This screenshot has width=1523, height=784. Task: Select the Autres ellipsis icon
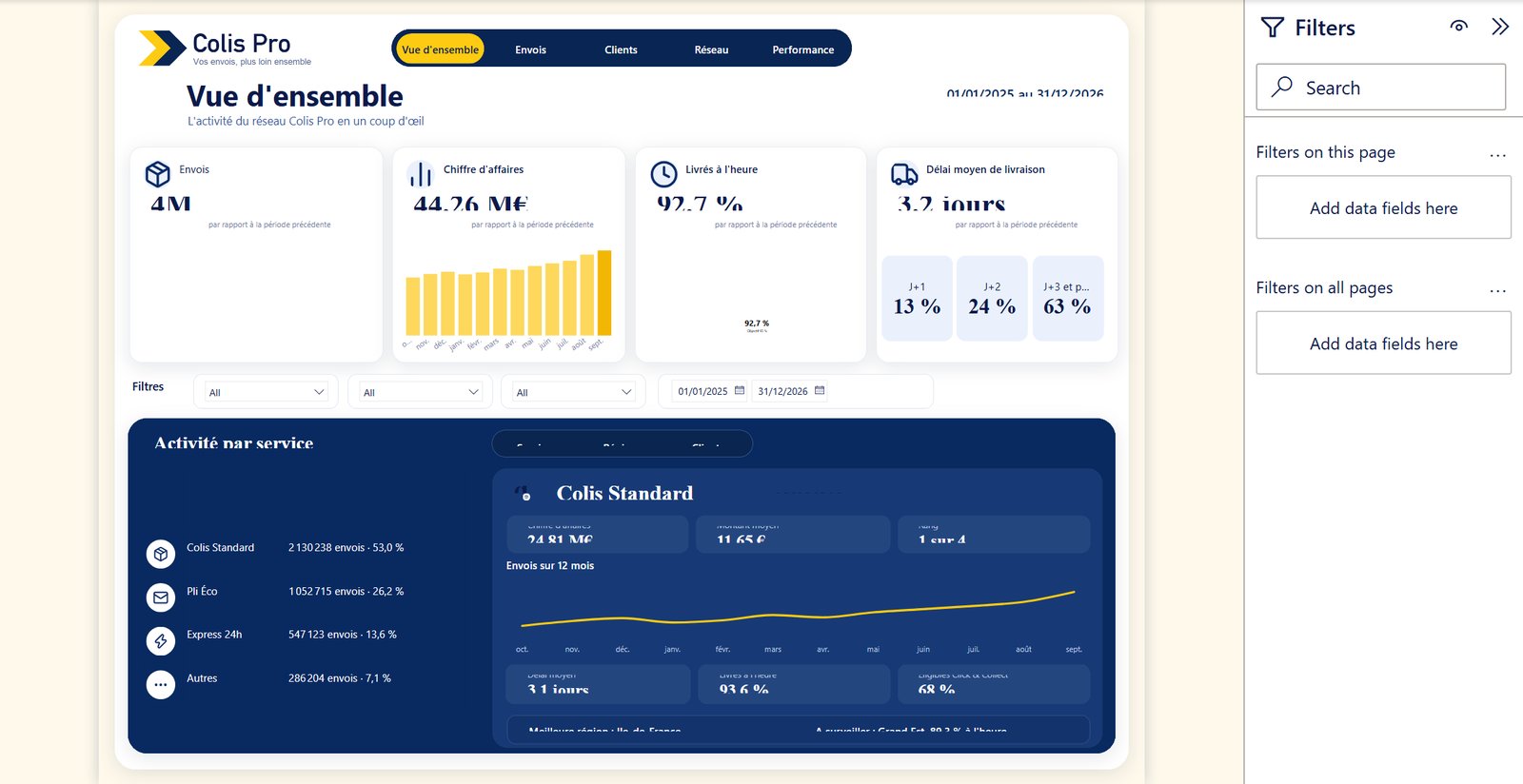pyautogui.click(x=161, y=685)
